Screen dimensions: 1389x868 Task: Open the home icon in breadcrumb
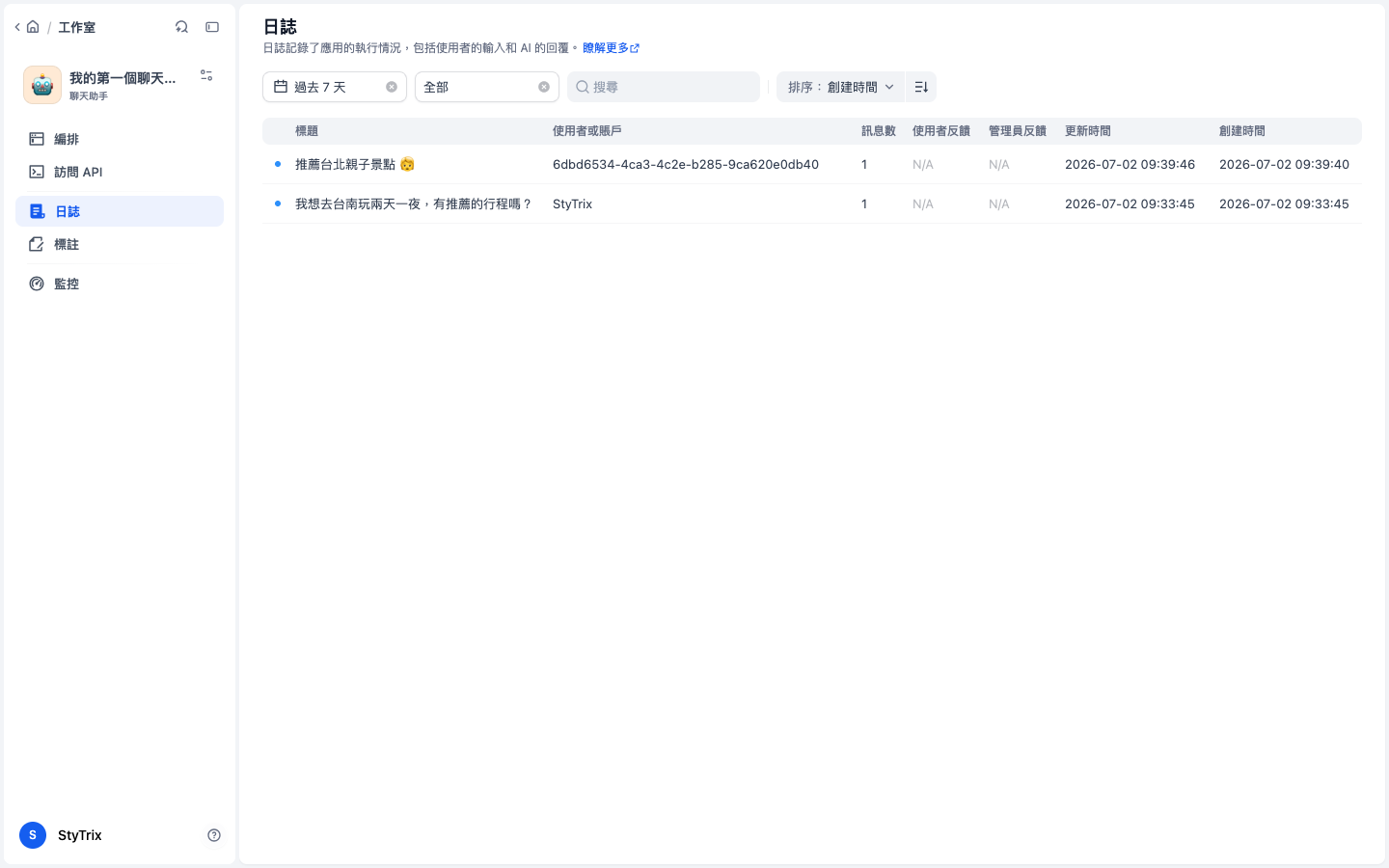coord(33,27)
